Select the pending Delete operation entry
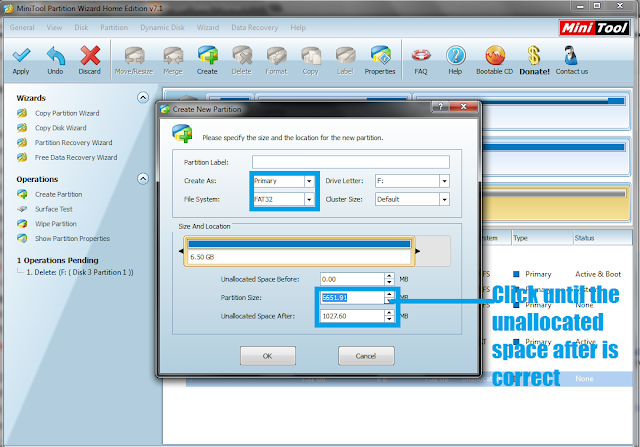The width and height of the screenshot is (640, 447). coord(80,272)
